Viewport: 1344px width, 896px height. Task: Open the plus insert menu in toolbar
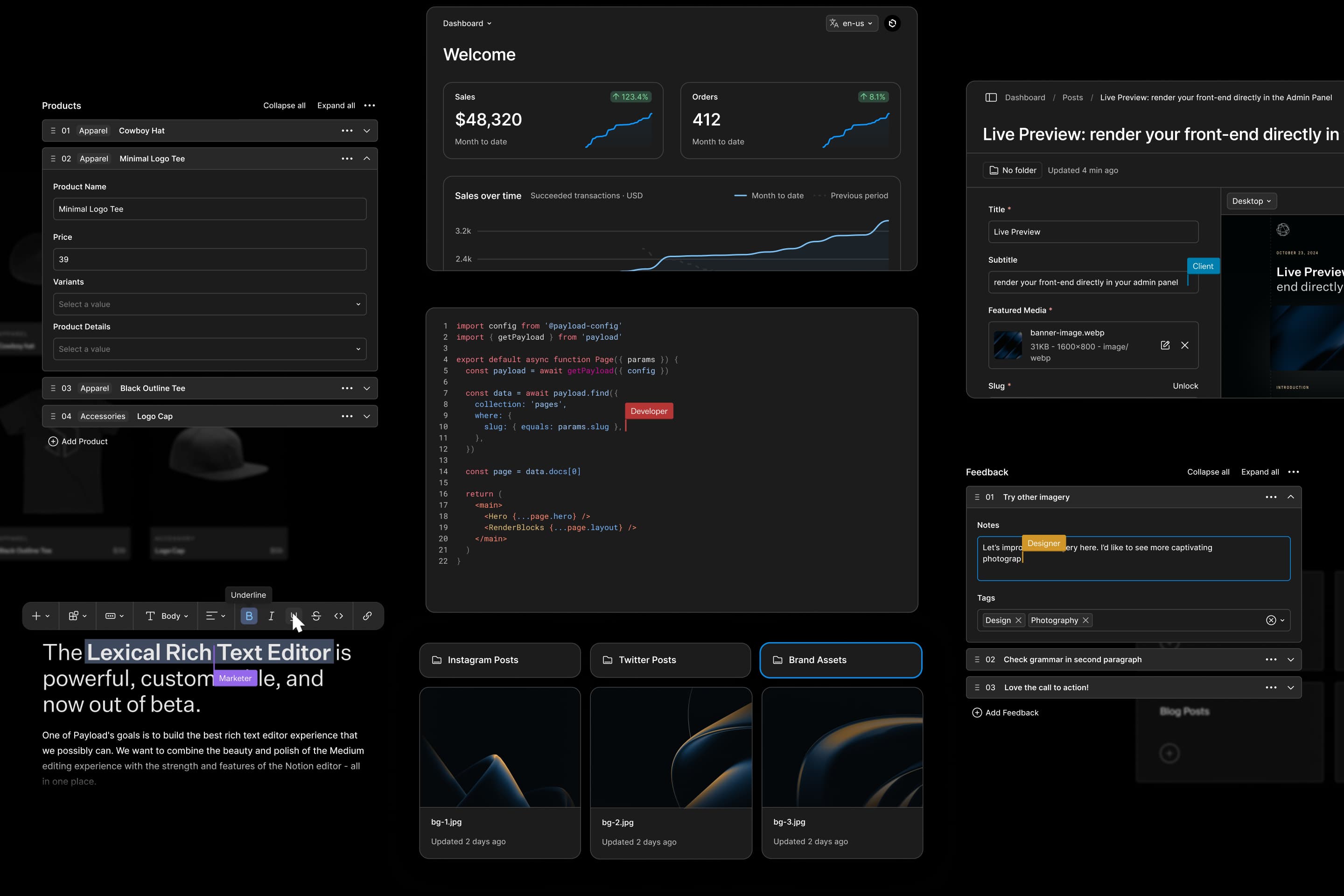click(x=41, y=616)
